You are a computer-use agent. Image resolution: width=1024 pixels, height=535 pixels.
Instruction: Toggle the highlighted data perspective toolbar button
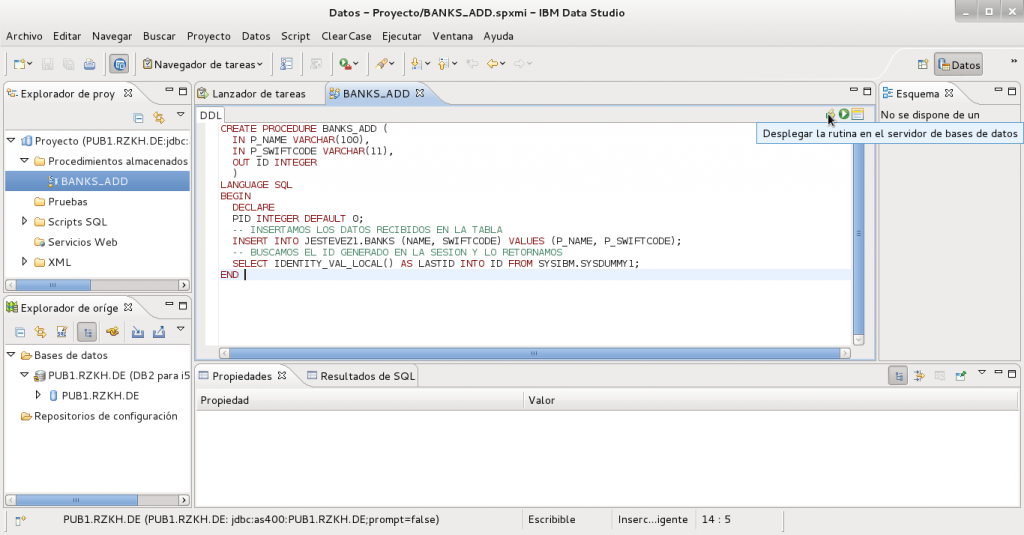[x=119, y=64]
